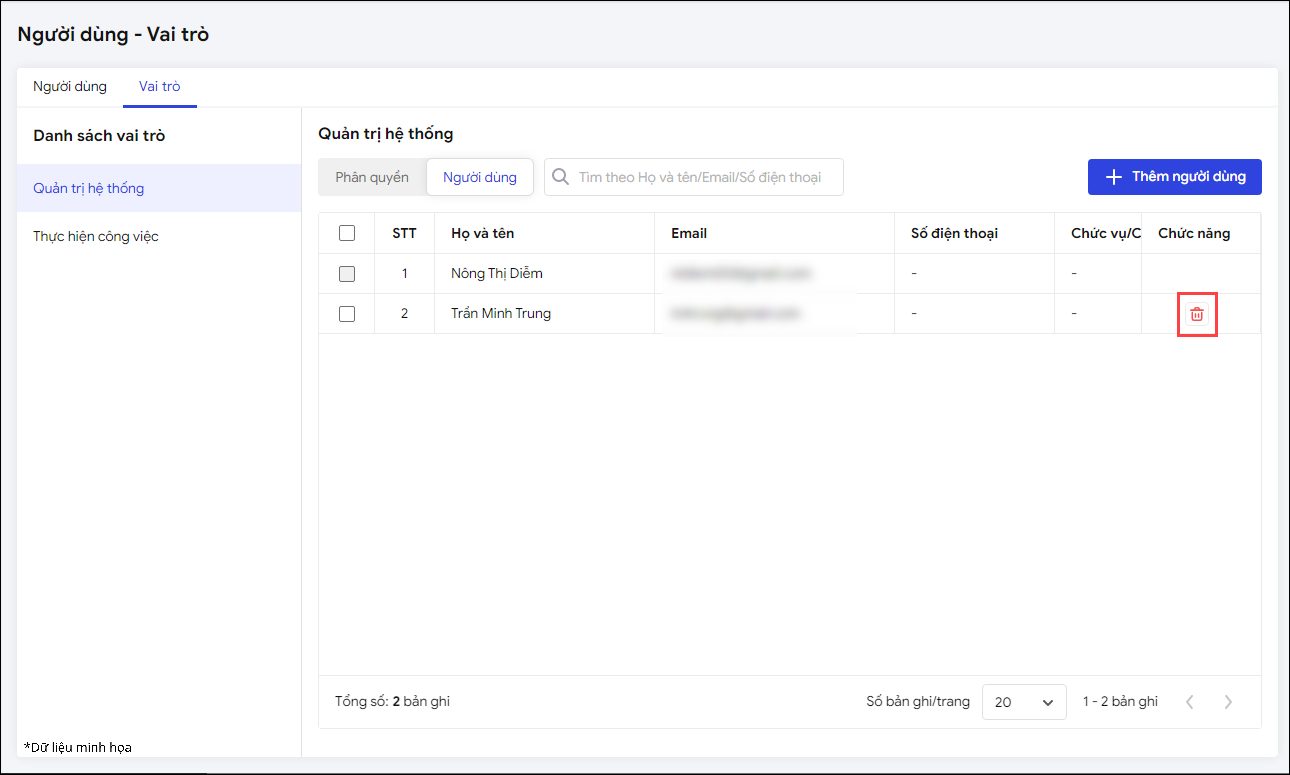The height and width of the screenshot is (775, 1290).
Task: Toggle the select-all header checkbox
Action: [x=347, y=233]
